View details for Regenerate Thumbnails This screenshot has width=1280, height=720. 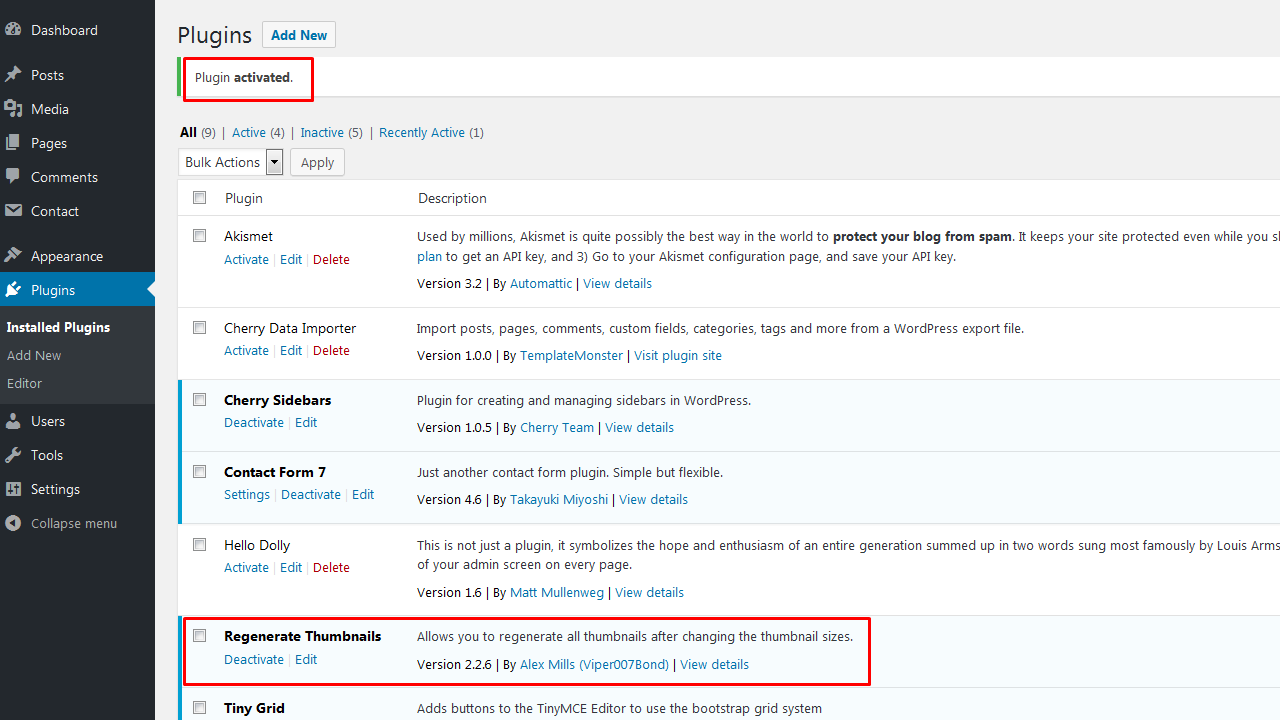pos(714,664)
